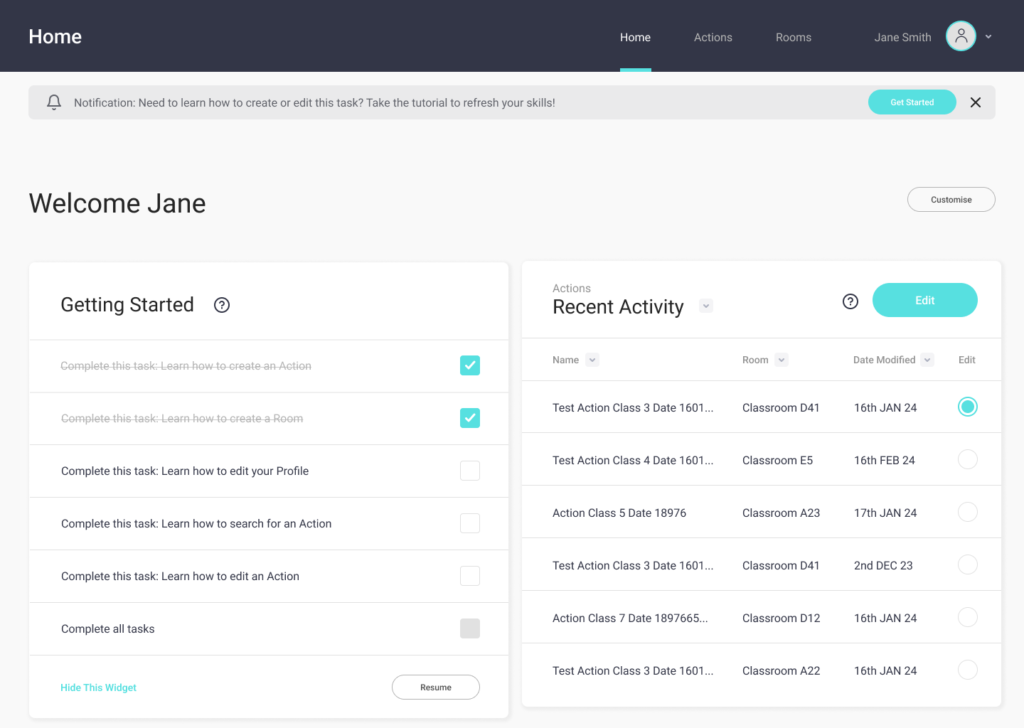Open the Date Modified column dropdown
This screenshot has width=1024, height=728.
pos(928,360)
